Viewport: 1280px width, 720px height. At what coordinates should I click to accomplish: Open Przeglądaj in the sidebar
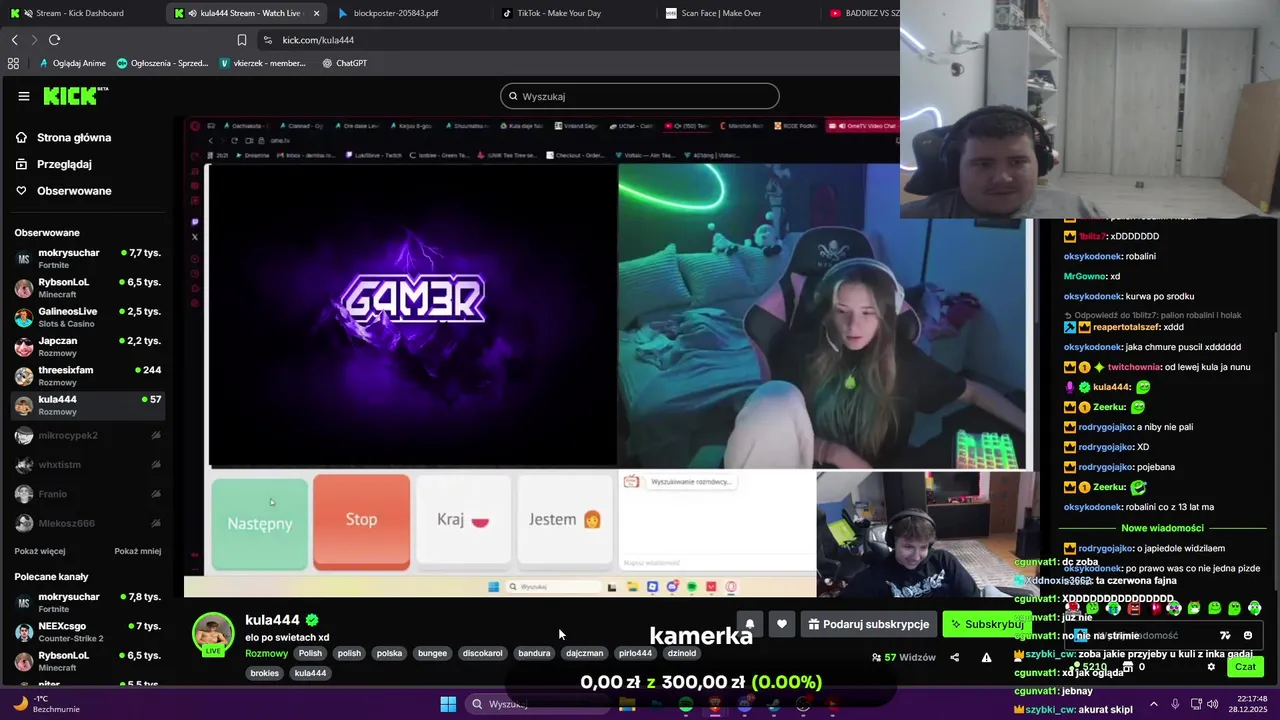tap(53, 164)
